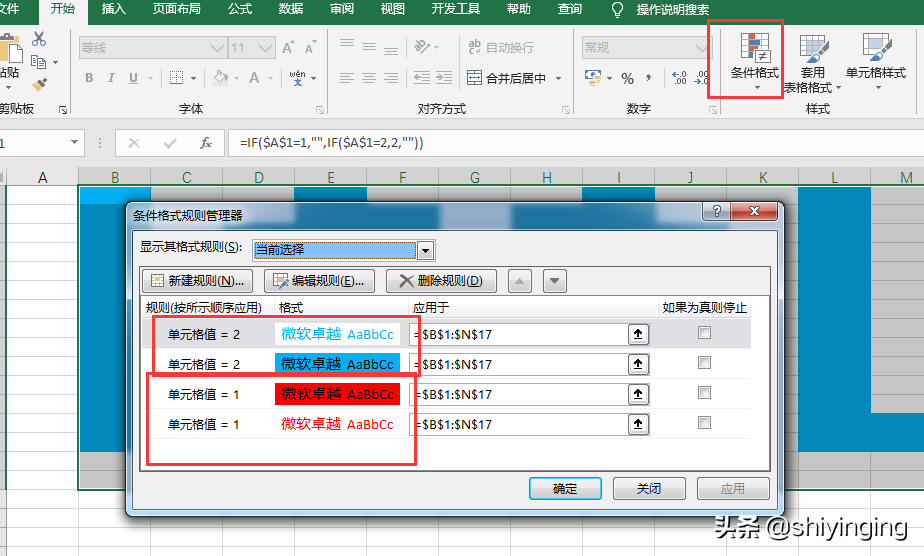
Task: Click the Comma Style icon
Action: (649, 78)
